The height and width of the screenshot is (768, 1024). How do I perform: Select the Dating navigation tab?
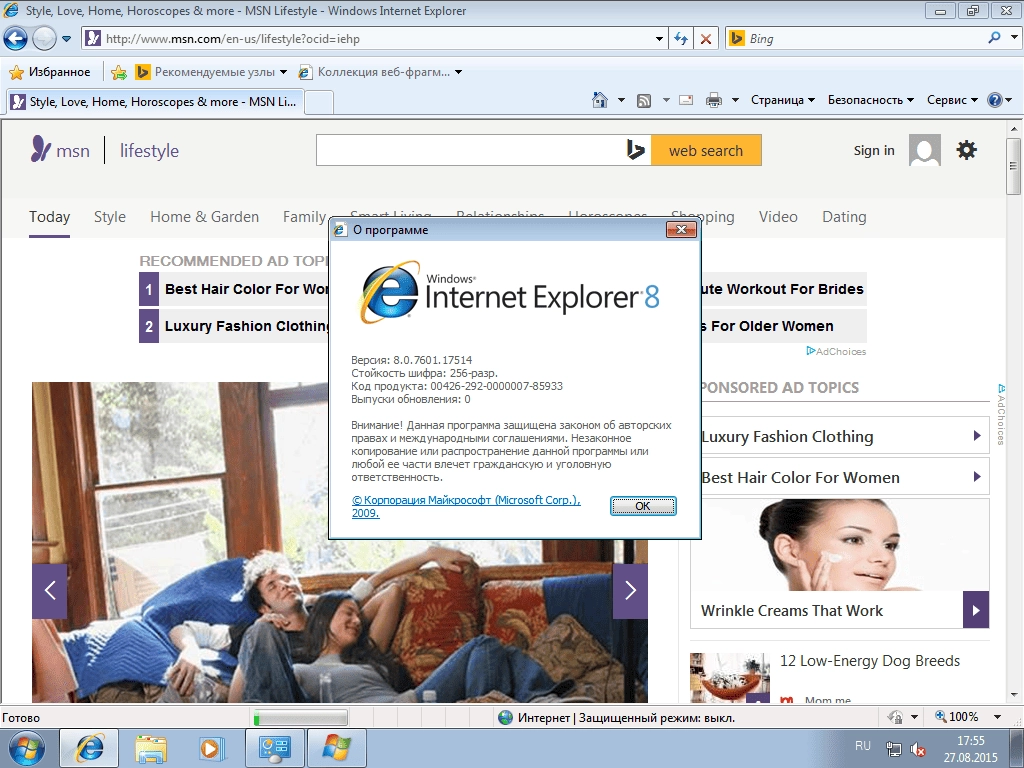coord(844,217)
